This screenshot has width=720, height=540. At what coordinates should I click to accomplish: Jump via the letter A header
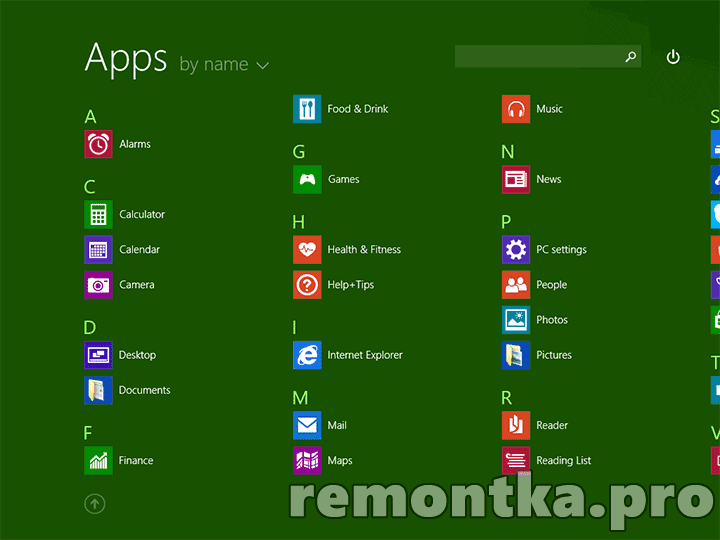[90, 117]
